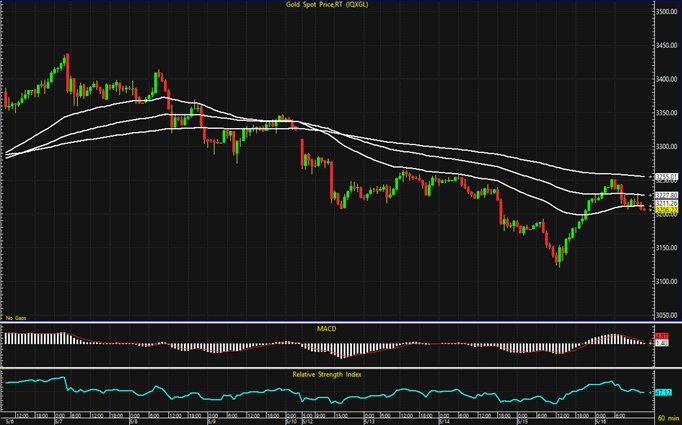The height and width of the screenshot is (425, 682).
Task: Click the 3500.00 price axis label
Action: (667, 12)
